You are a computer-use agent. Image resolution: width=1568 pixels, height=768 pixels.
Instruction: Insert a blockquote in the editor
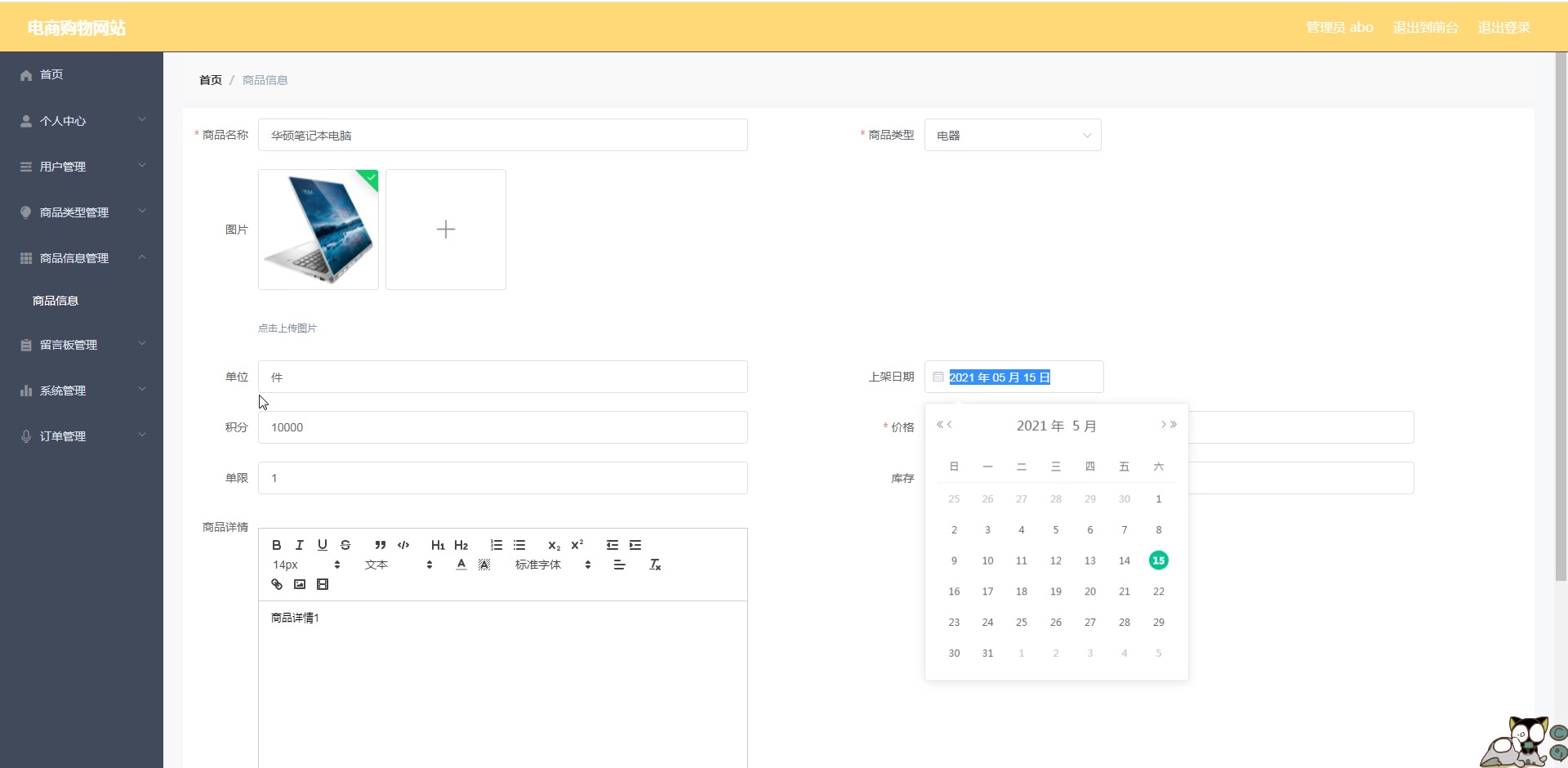(x=381, y=545)
